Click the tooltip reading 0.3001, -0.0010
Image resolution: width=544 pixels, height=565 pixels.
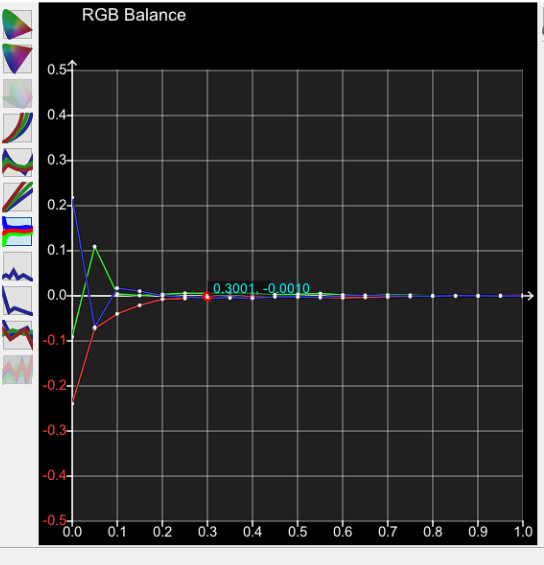pyautogui.click(x=261, y=288)
